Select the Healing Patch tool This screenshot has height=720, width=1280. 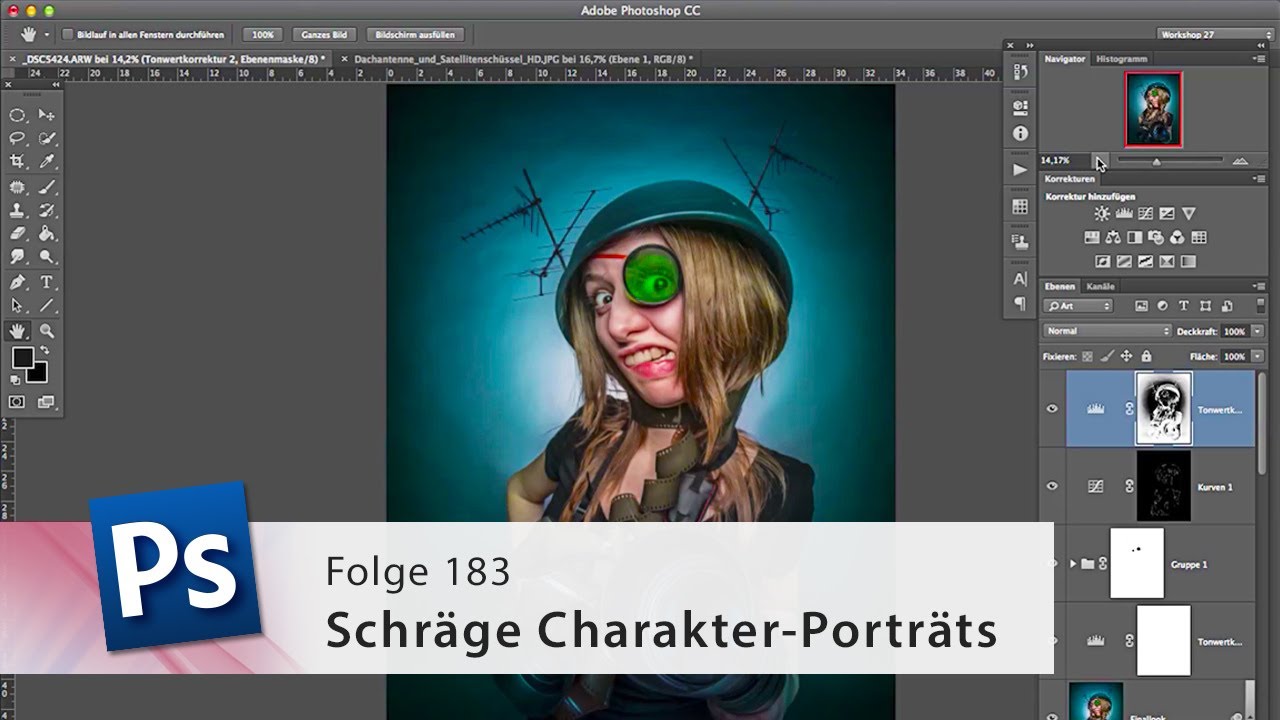[x=17, y=187]
